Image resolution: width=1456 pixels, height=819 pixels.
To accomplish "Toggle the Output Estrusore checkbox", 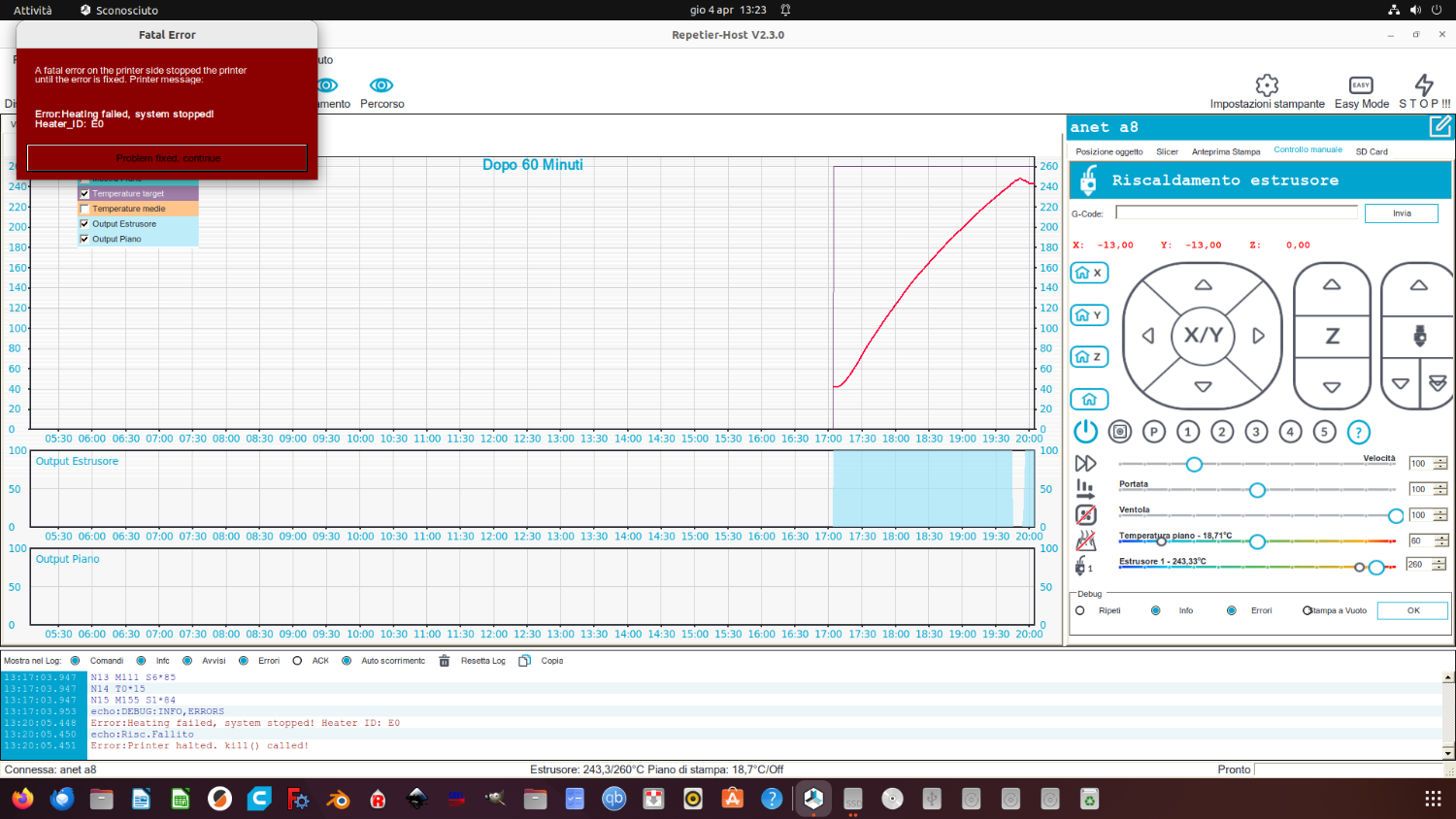I will (84, 224).
